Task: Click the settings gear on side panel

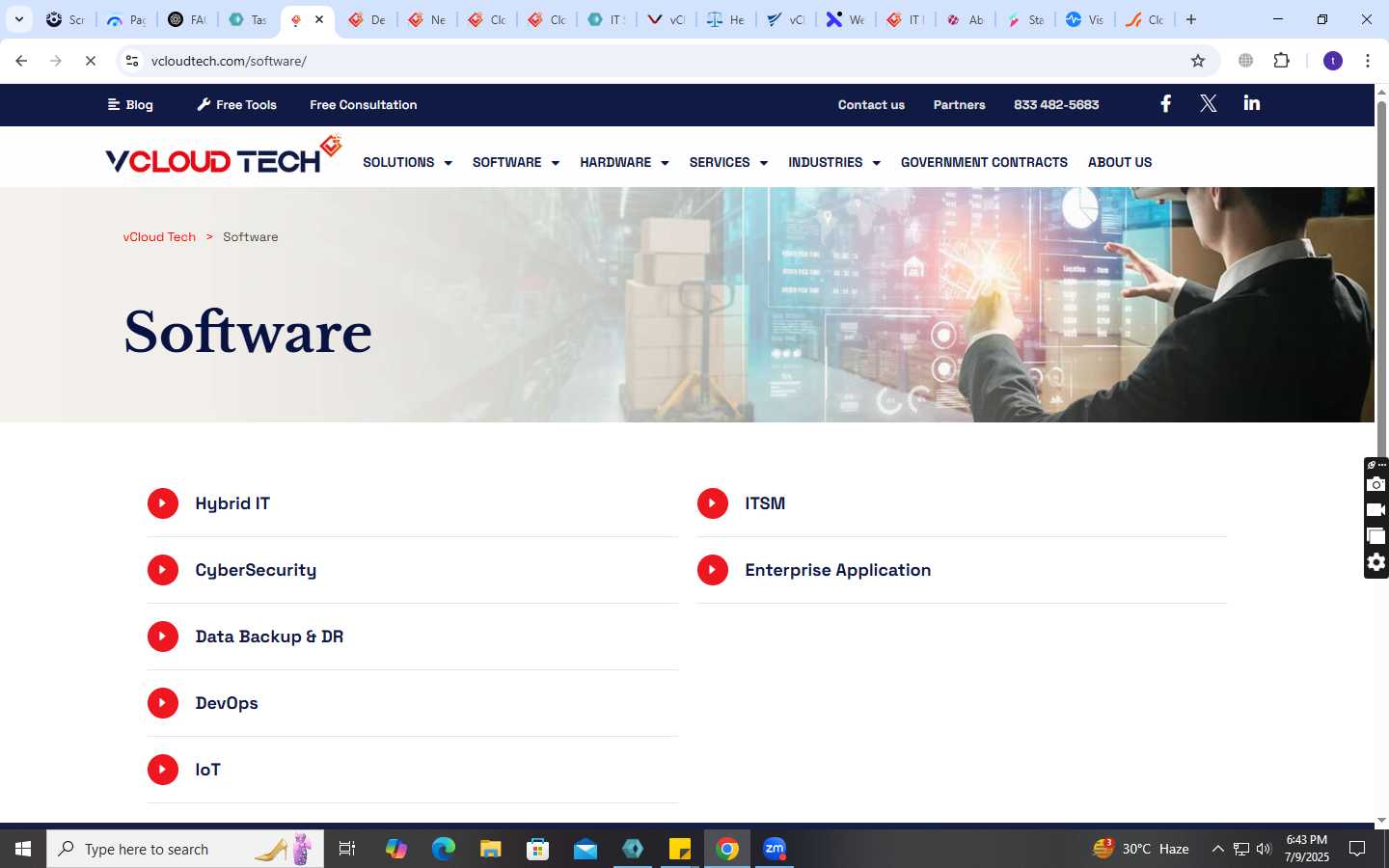Action: tap(1376, 562)
